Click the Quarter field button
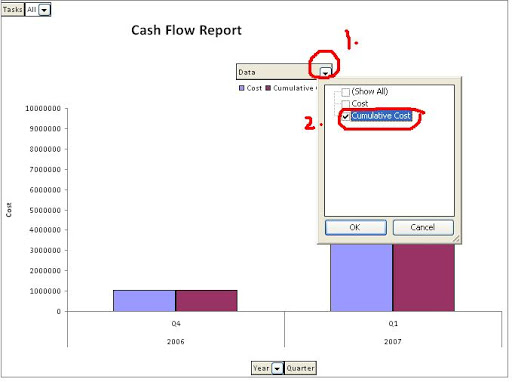Screen dimensions: 512x382 (x=300, y=368)
